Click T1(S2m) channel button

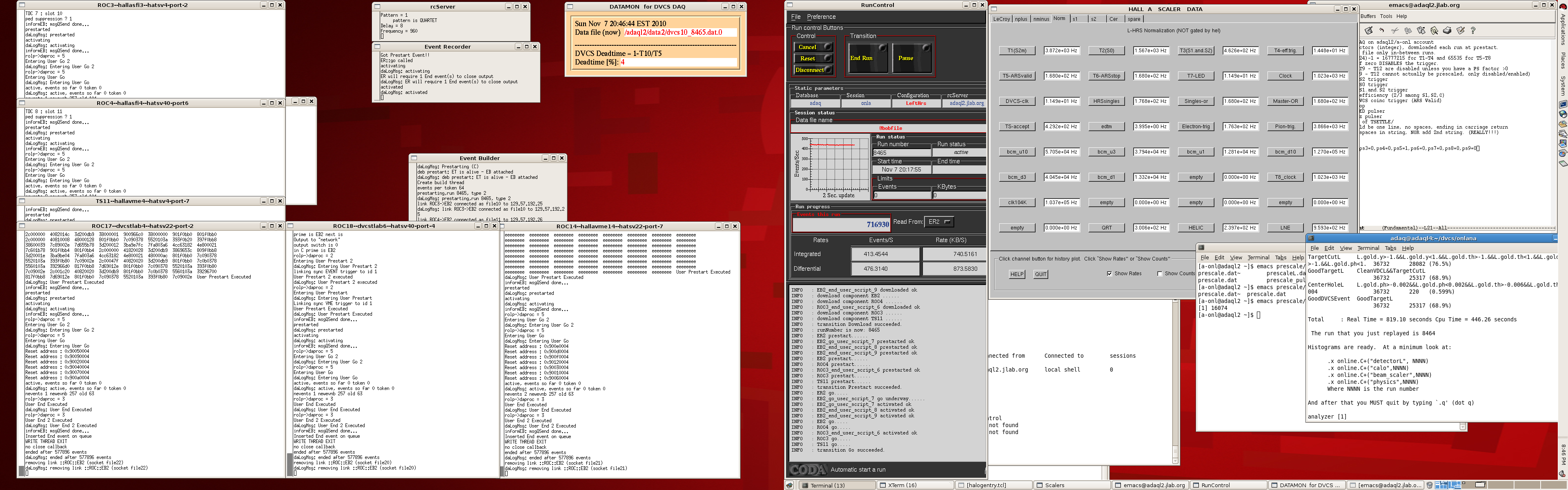(x=1017, y=51)
